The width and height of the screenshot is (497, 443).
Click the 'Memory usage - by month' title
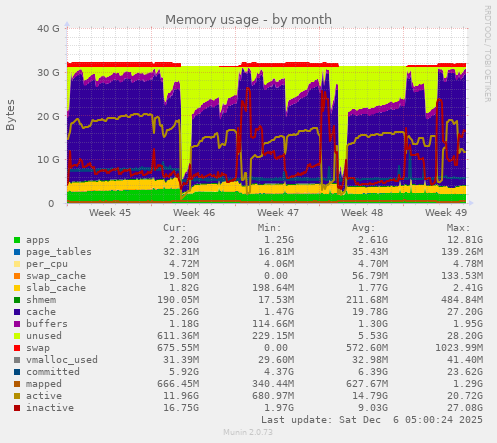point(248,20)
